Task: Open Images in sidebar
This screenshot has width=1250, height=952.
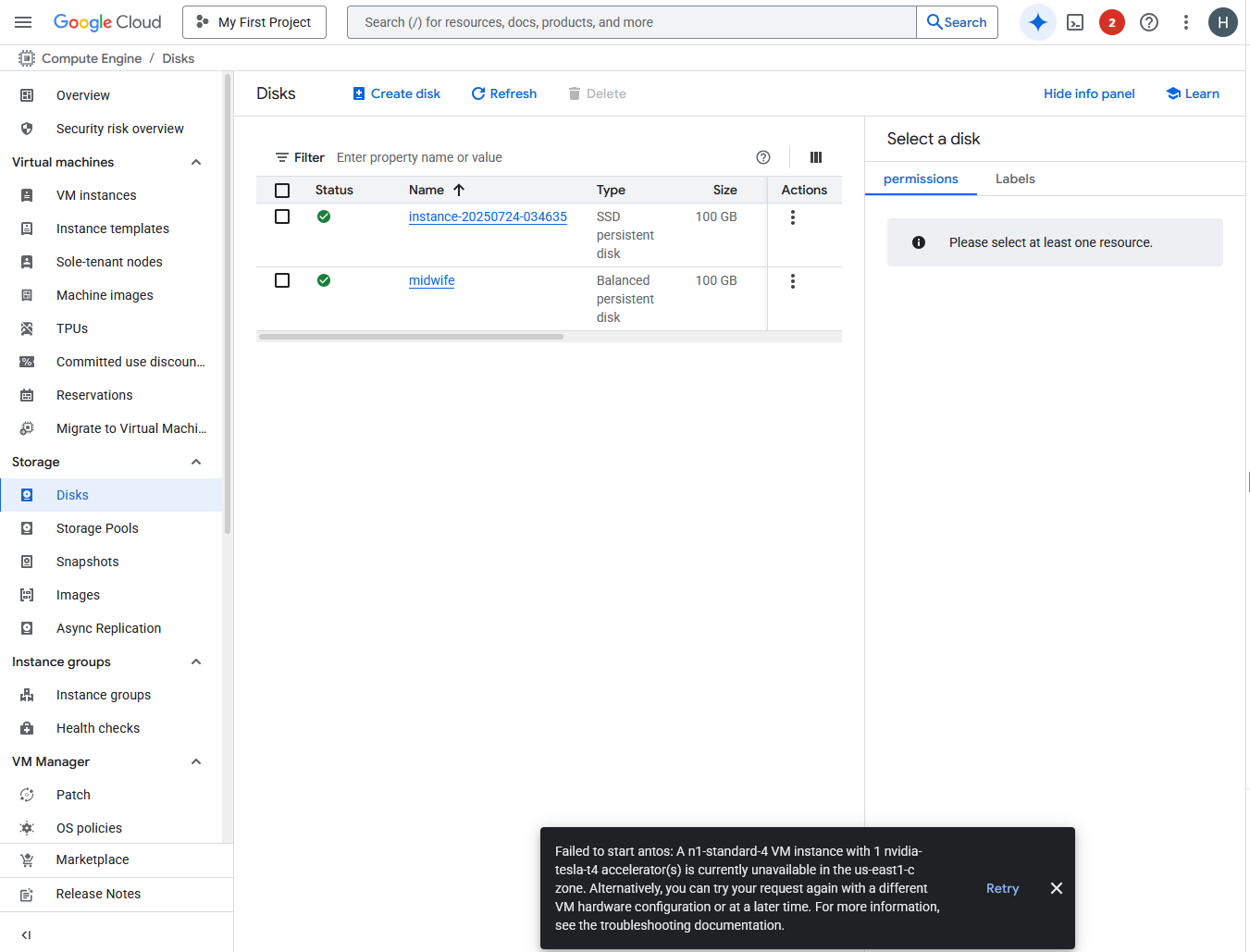Action: [111, 595]
